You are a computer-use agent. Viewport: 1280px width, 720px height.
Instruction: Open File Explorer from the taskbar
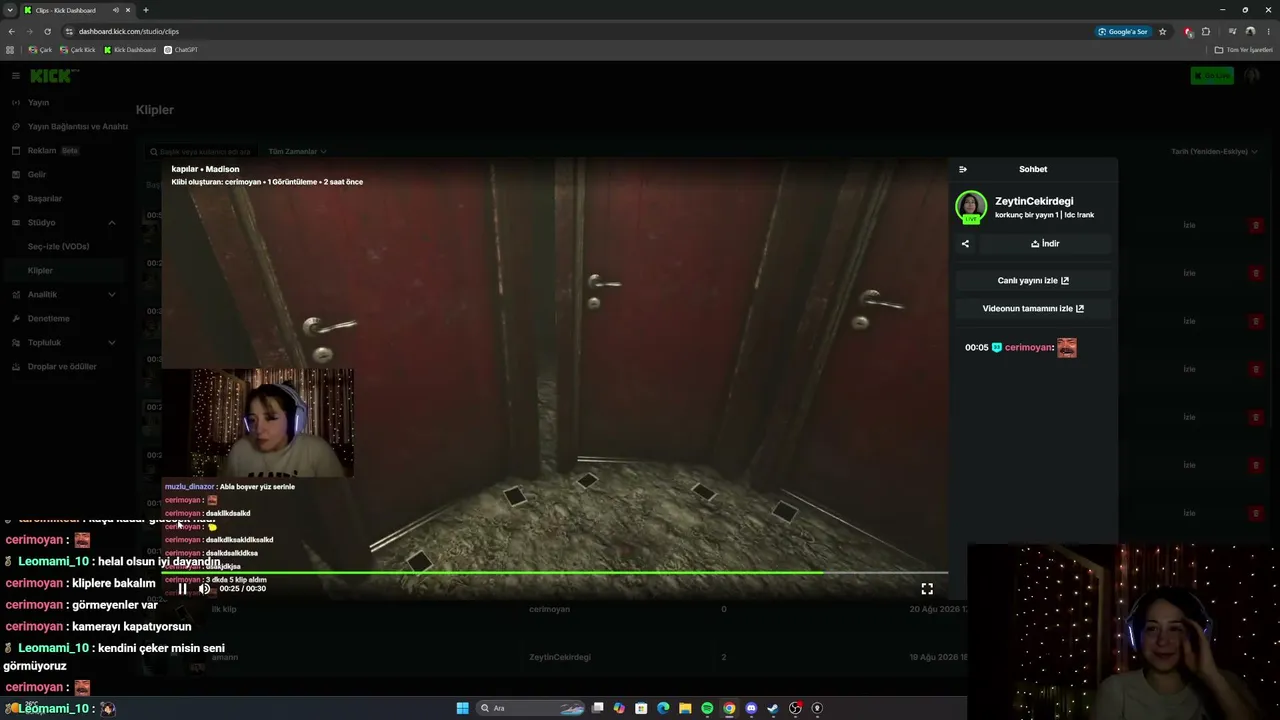coord(685,708)
